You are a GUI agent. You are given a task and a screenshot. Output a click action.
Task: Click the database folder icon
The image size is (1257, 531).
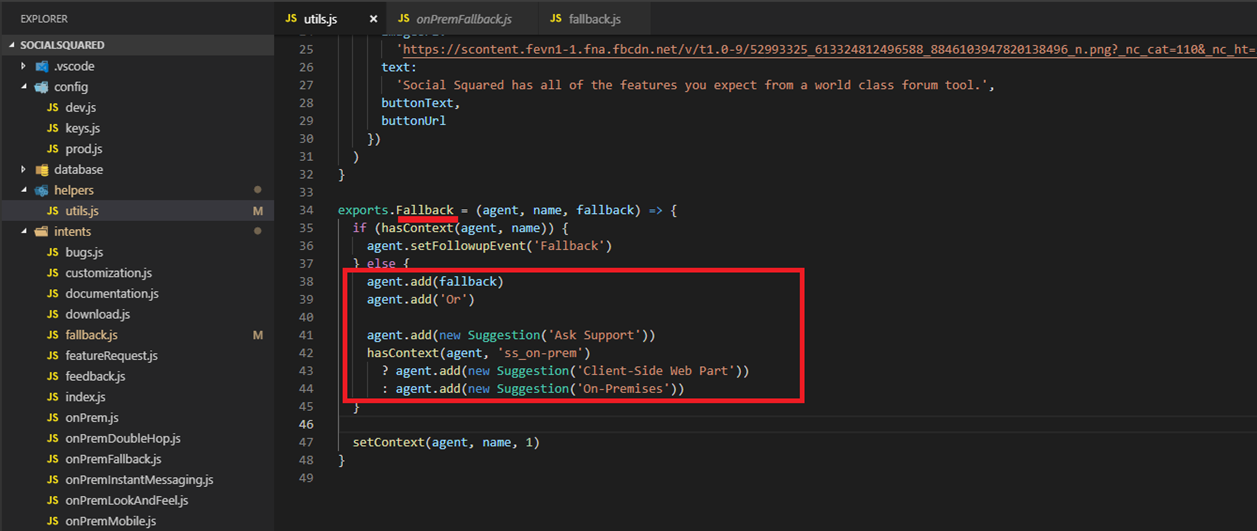[x=42, y=170]
